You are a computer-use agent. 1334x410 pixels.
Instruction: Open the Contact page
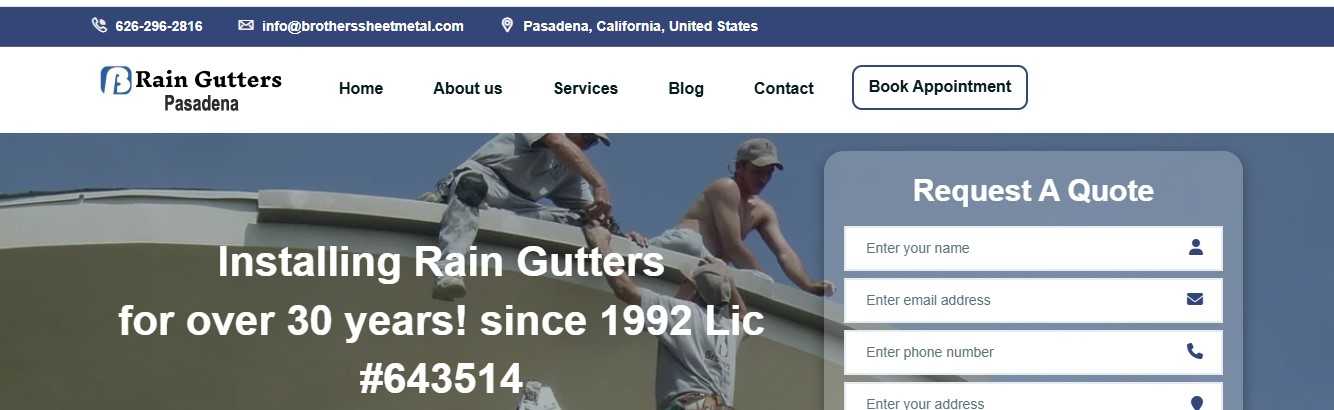(x=784, y=88)
